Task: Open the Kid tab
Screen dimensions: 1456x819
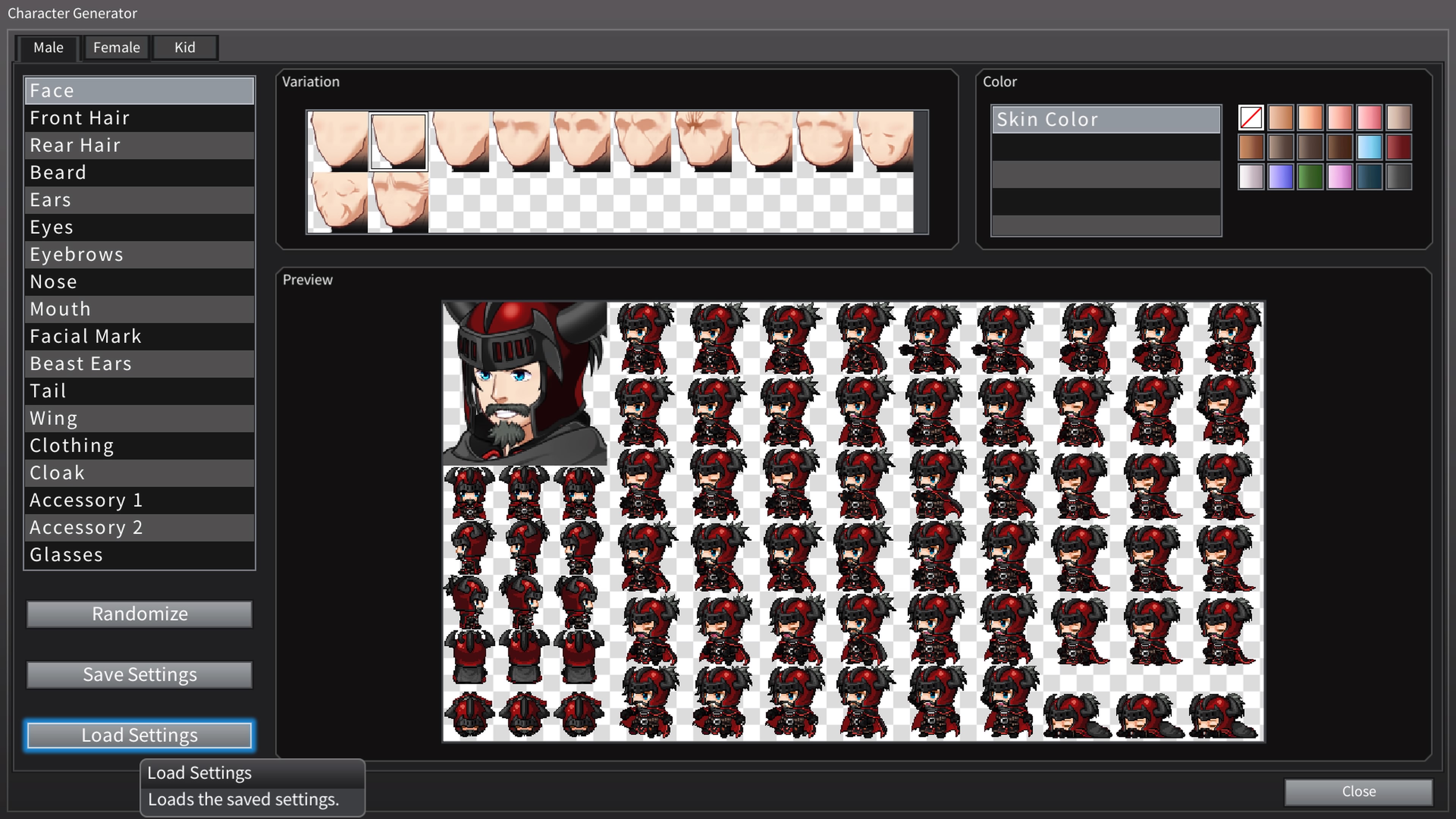Action: [185, 47]
